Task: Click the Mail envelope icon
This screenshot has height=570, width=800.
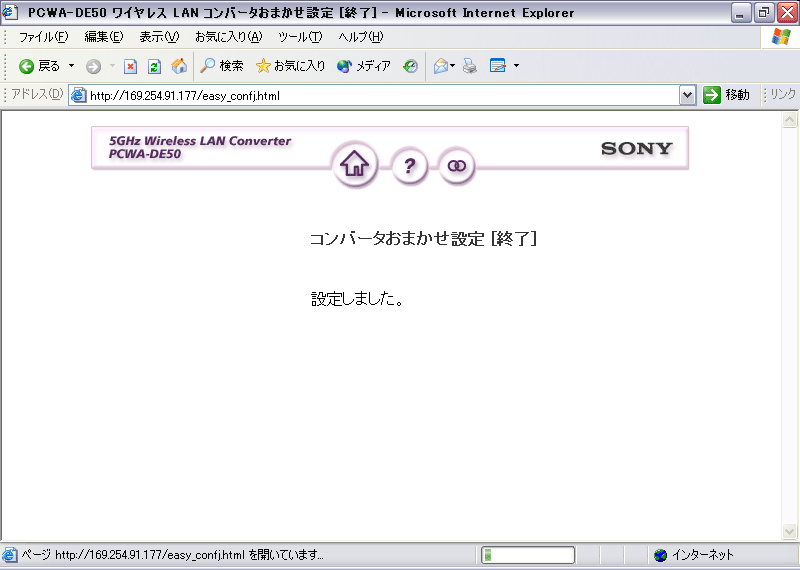Action: tap(441, 66)
